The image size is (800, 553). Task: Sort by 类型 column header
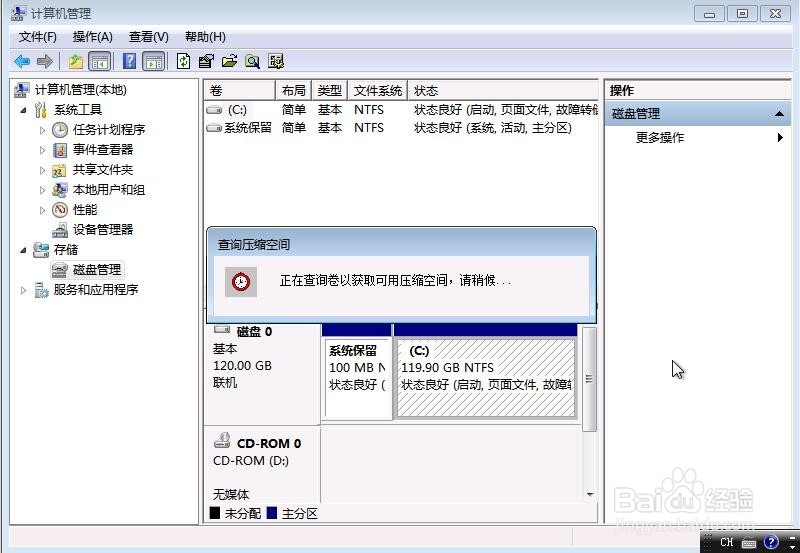330,91
